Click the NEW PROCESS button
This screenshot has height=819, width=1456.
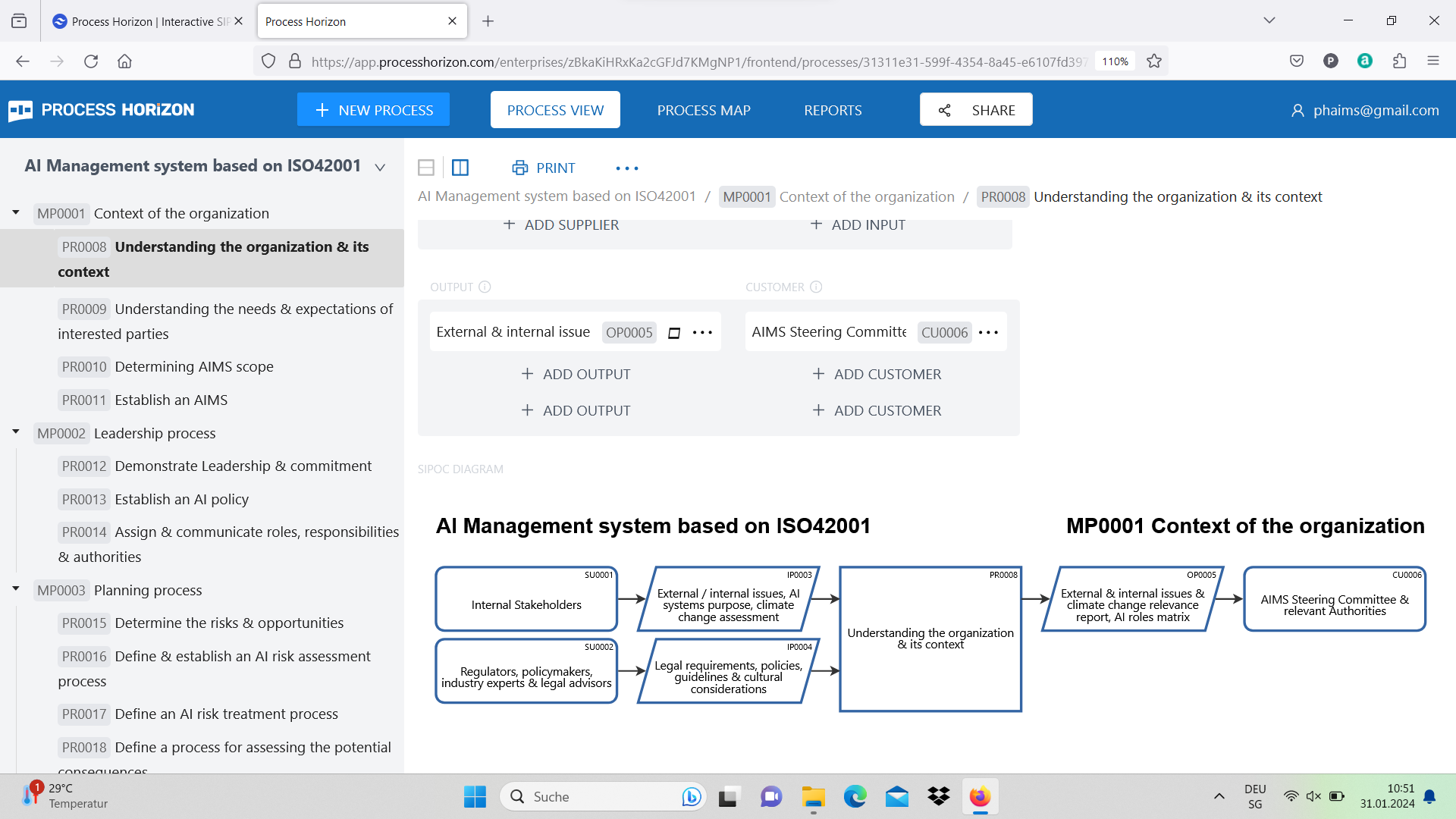[373, 110]
